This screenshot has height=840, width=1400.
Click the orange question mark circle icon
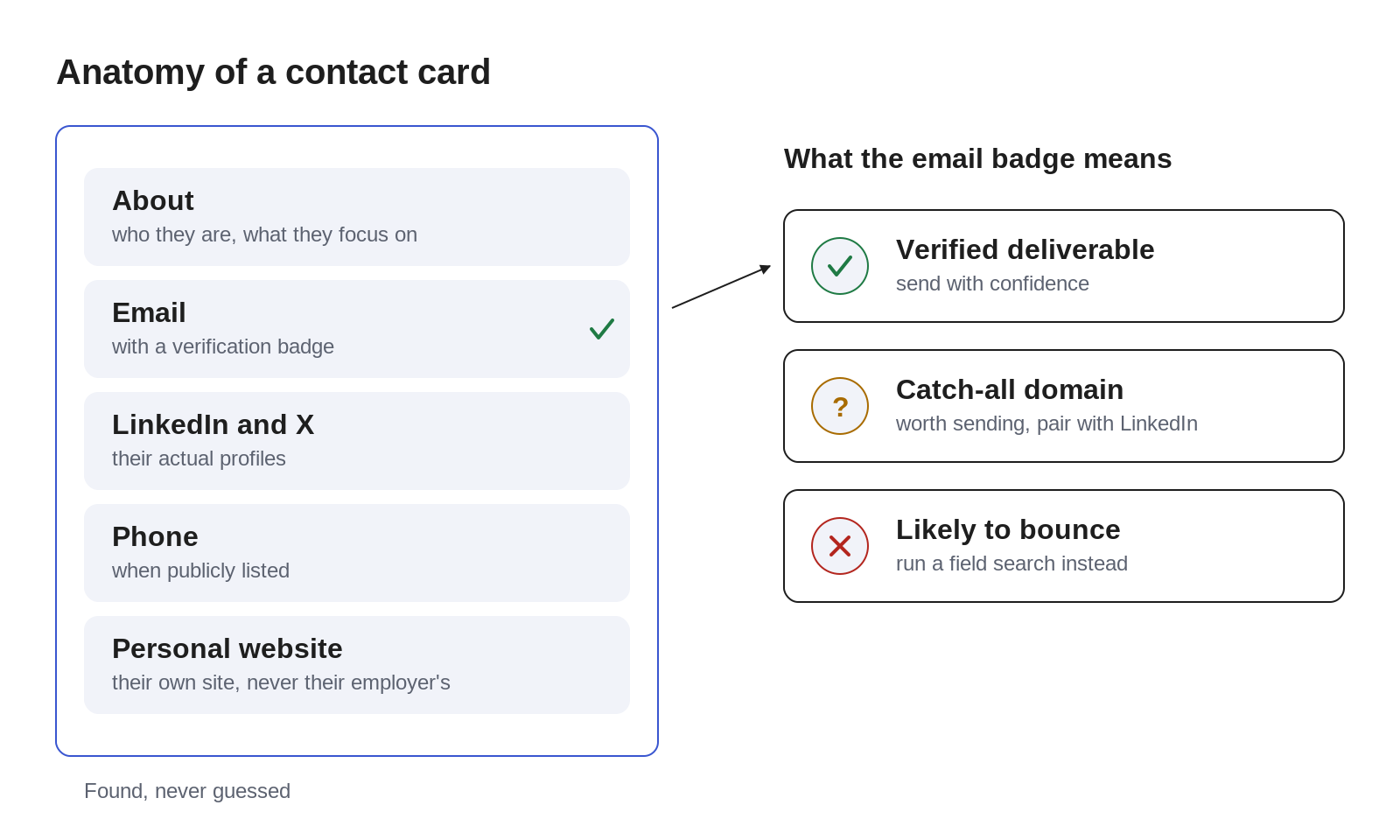point(840,406)
